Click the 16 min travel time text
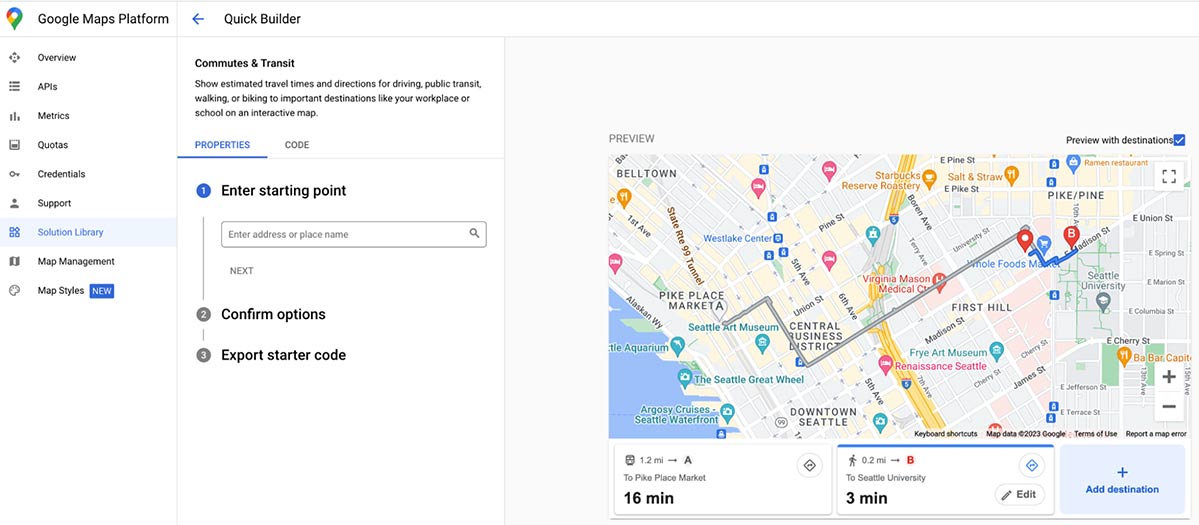The height and width of the screenshot is (525, 1199). (649, 498)
